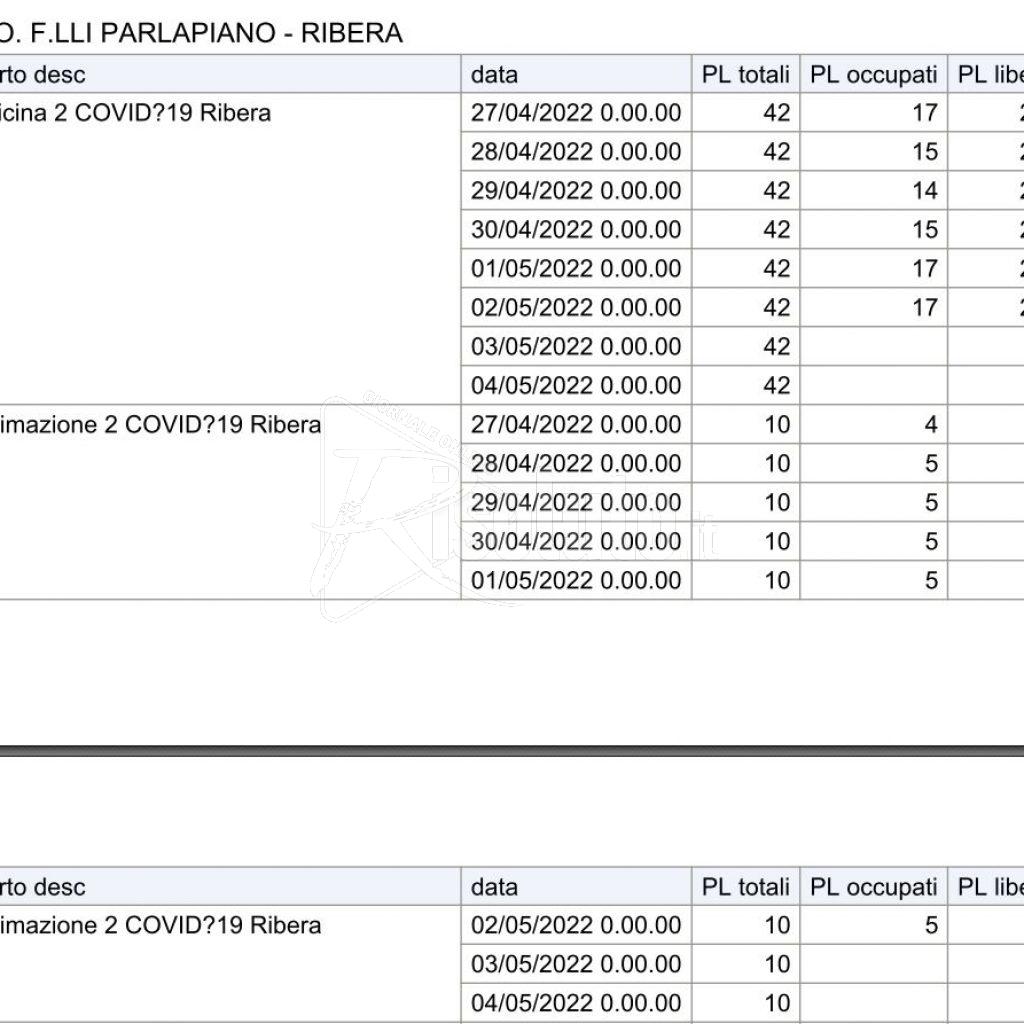Select the Medicina 2 COVID?19 Ribera row label

135,113
